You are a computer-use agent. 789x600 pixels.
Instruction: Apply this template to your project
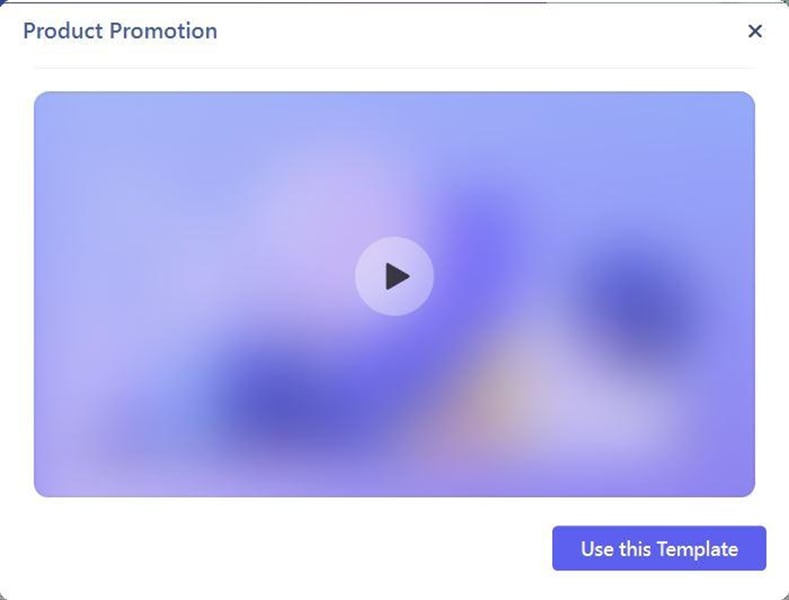659,548
